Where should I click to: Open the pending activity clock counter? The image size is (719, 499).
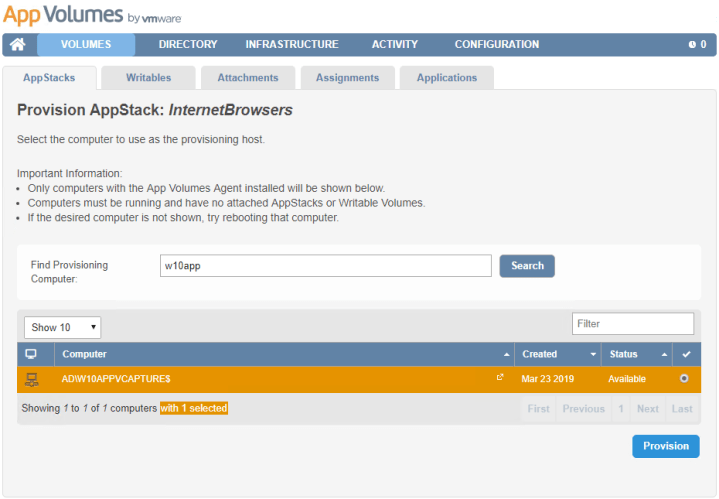(697, 44)
